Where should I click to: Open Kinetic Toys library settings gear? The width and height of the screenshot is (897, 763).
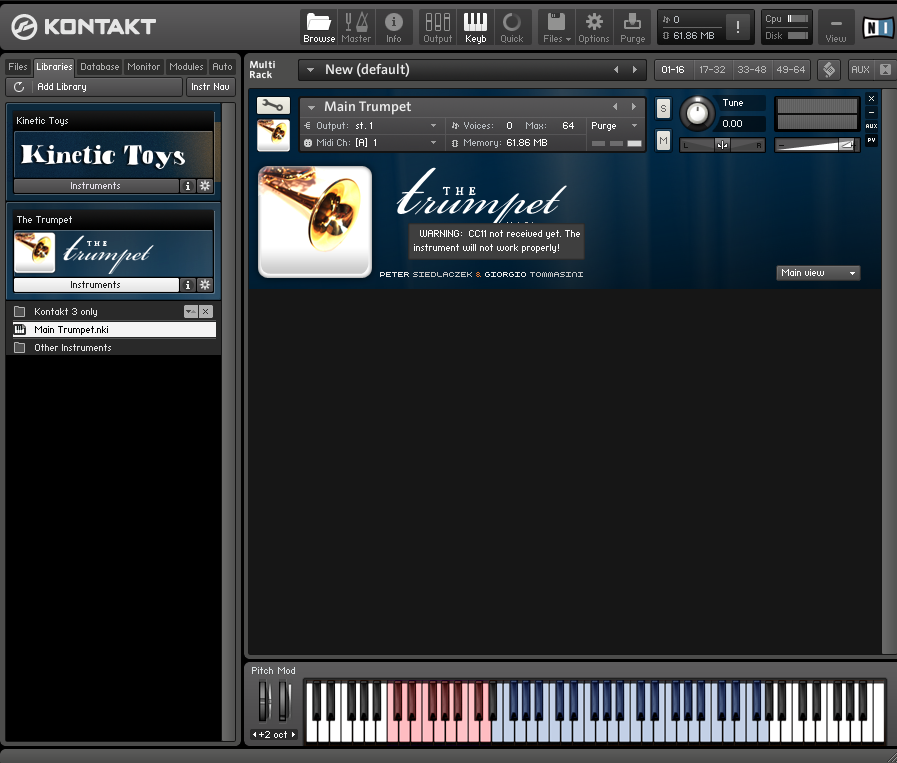[205, 186]
